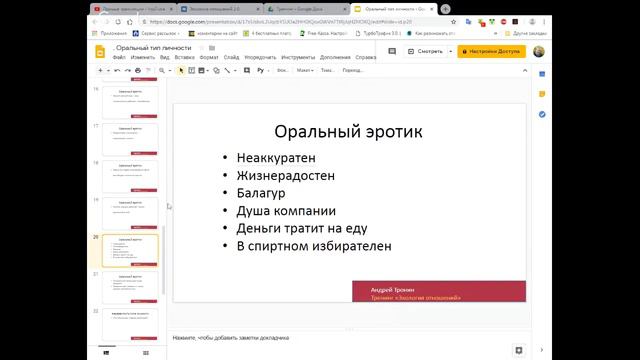Select slide 22 thumbnail
The width and height of the screenshot is (640, 360).
[130, 325]
